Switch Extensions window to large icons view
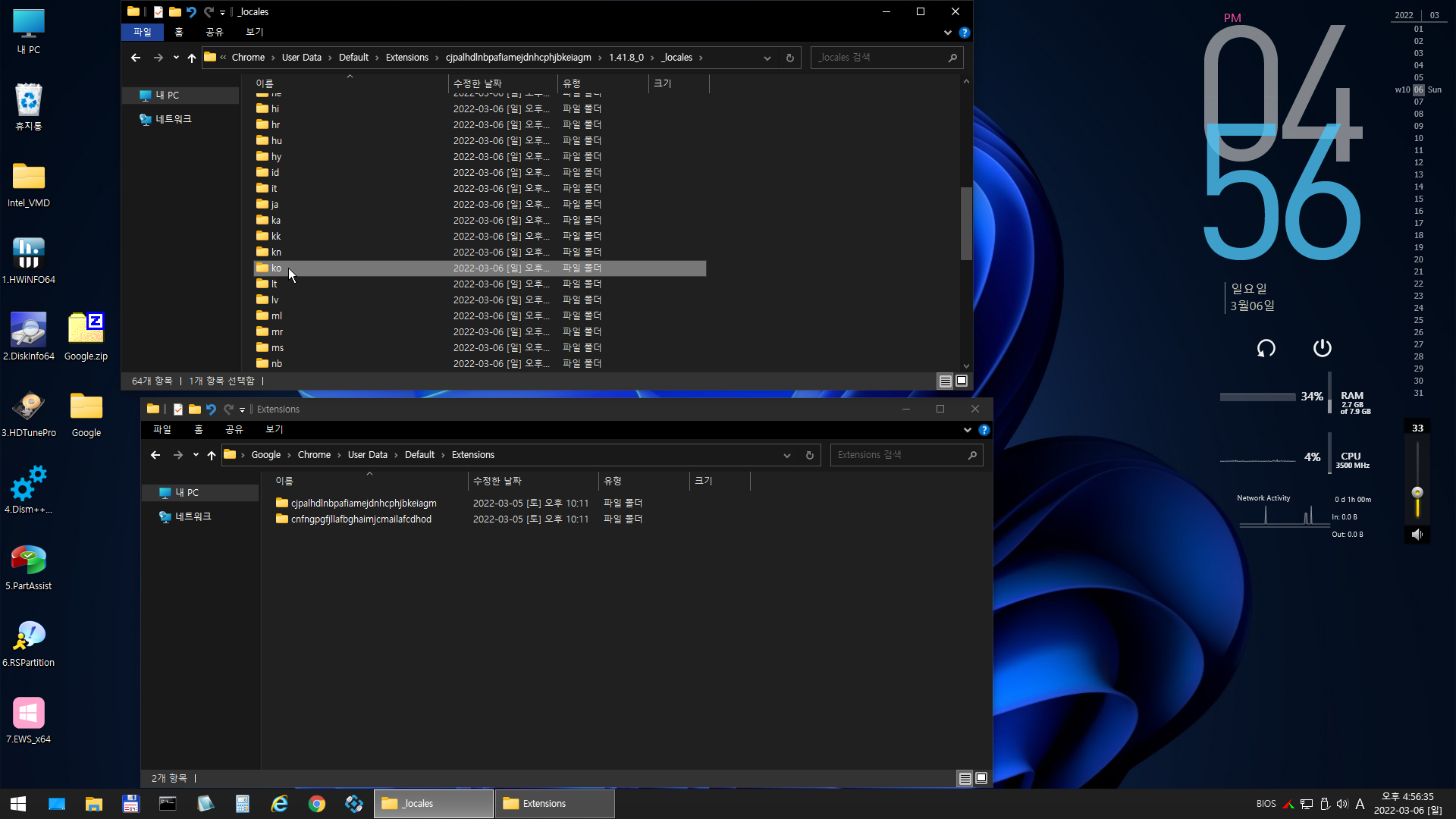Screen dimensions: 1456x819 [981, 779]
